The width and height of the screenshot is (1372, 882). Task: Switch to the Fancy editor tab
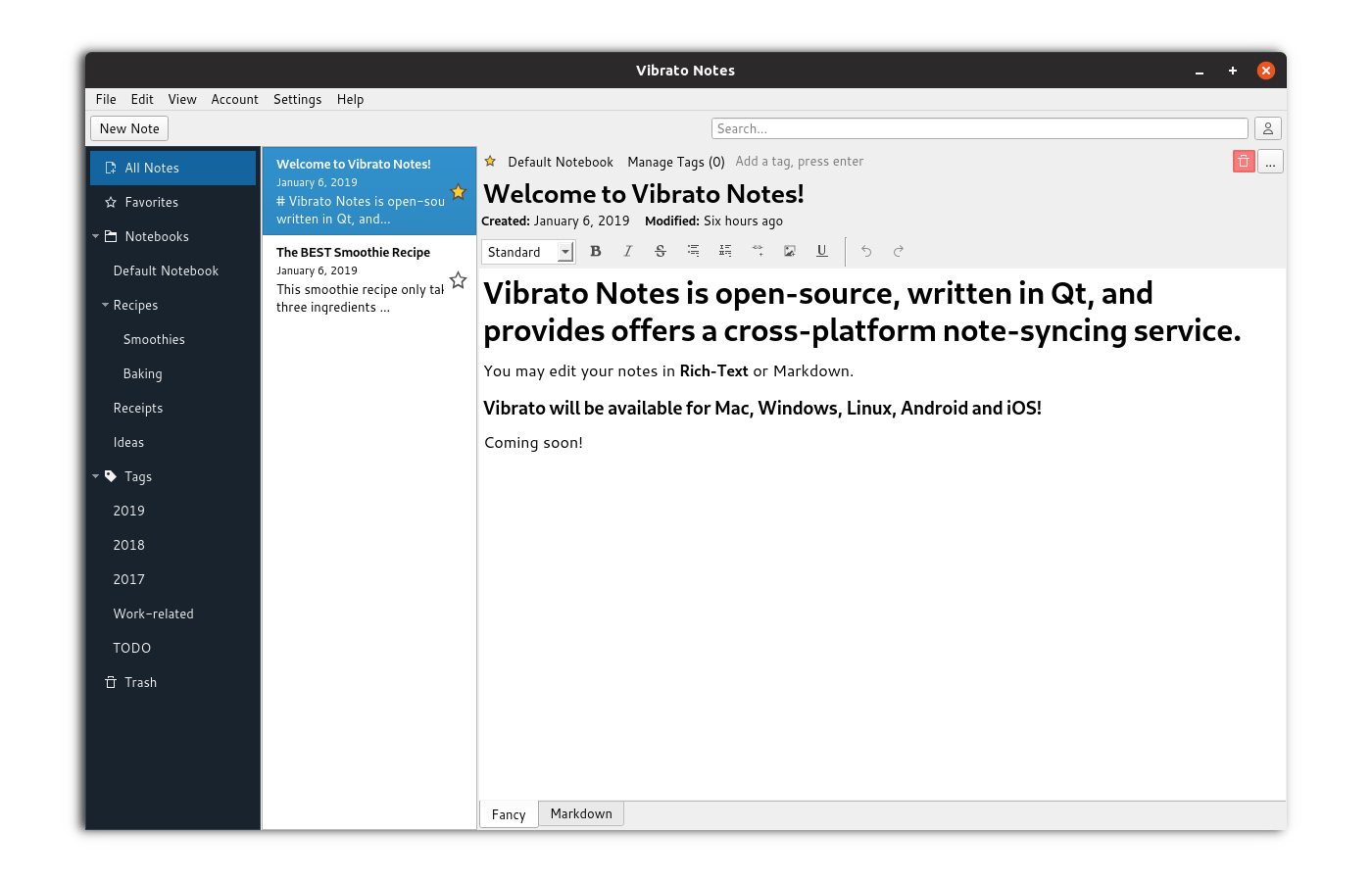coord(509,814)
